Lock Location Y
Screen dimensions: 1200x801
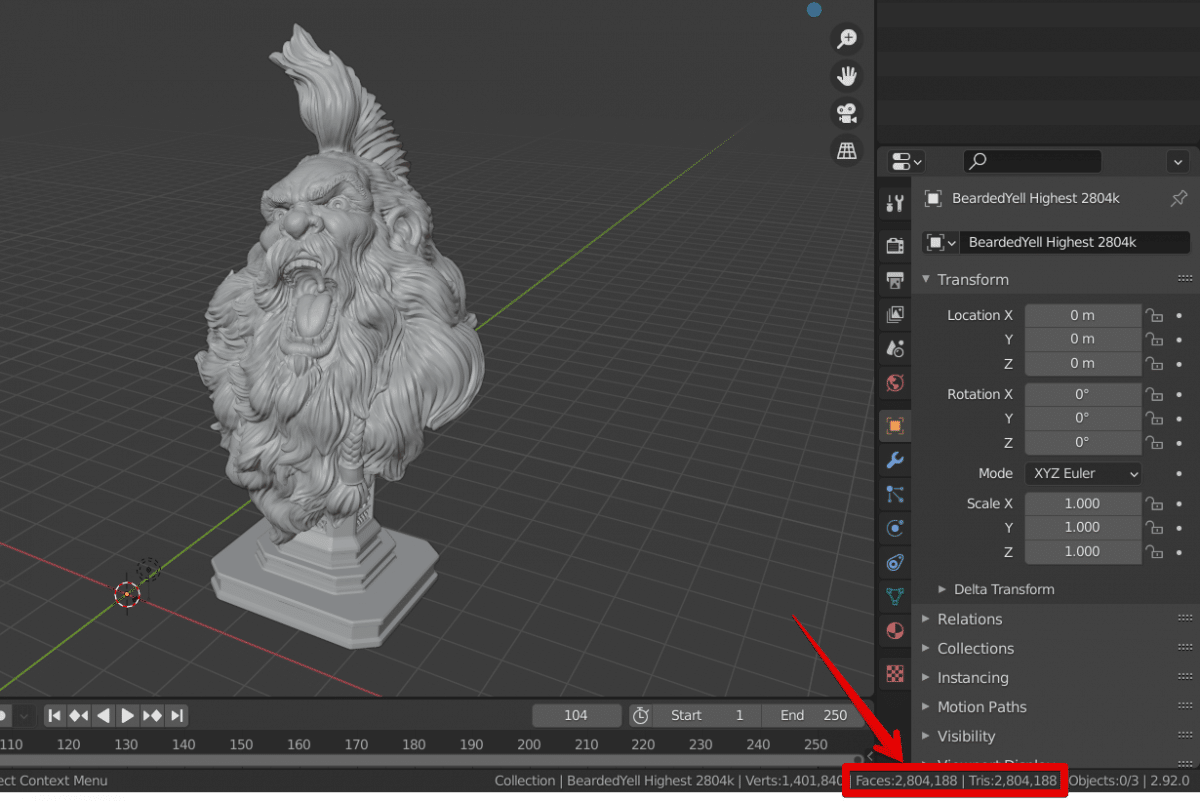pos(1154,339)
